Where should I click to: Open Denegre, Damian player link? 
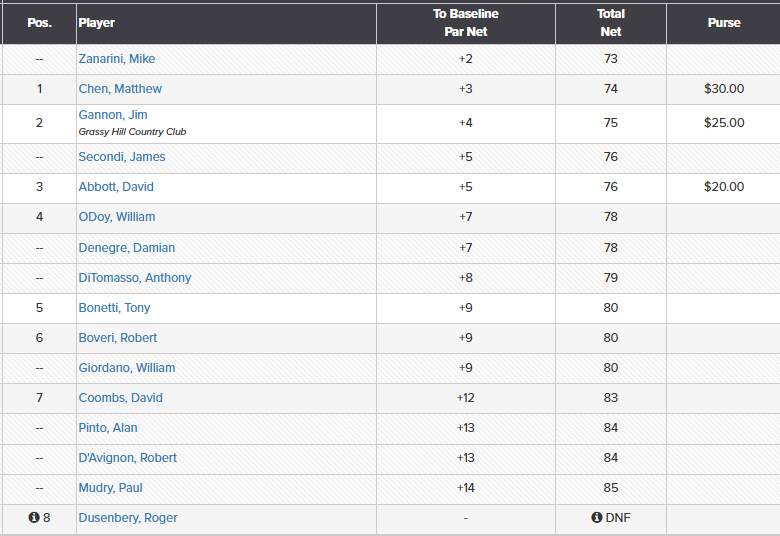pyautogui.click(x=127, y=247)
